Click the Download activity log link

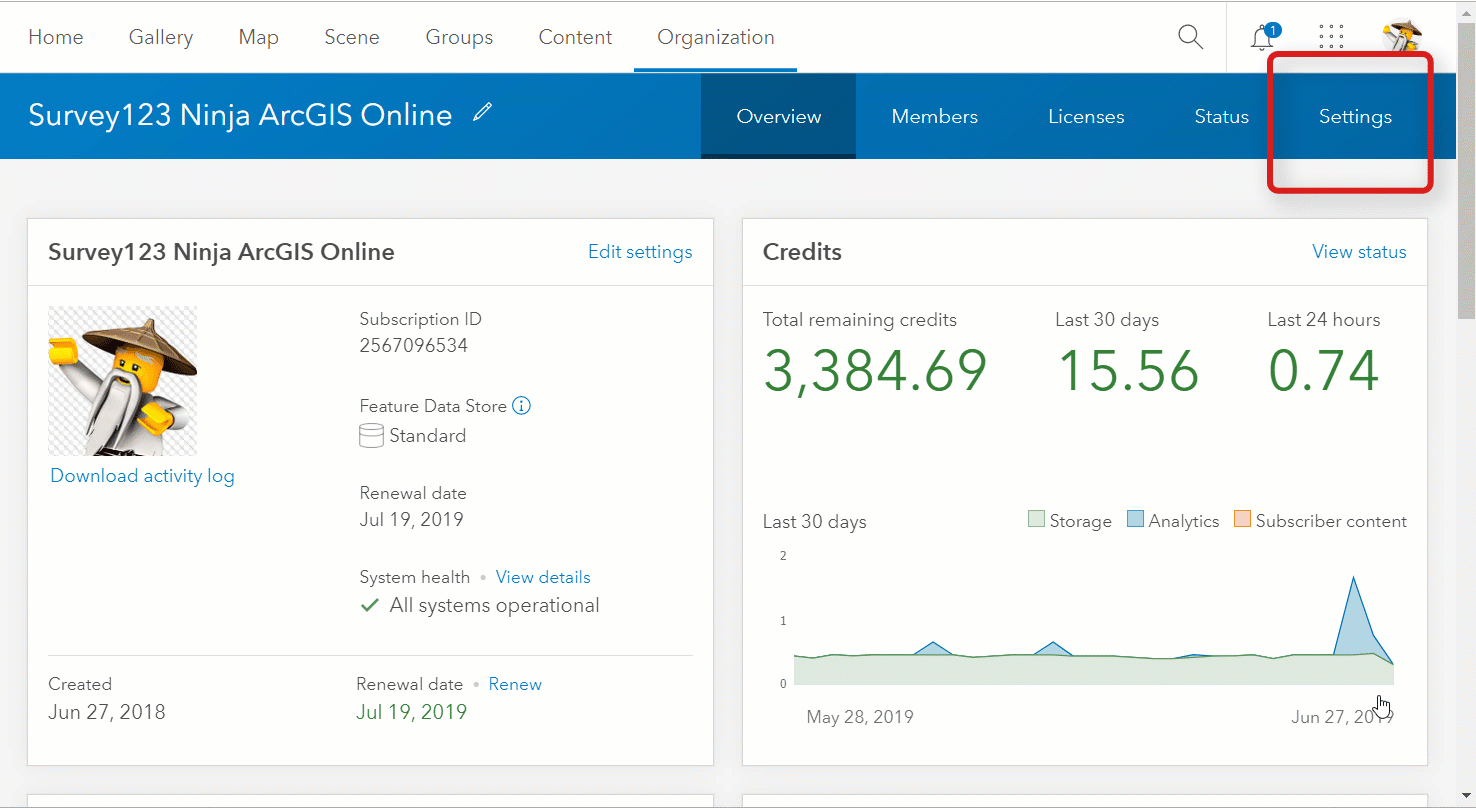point(142,476)
